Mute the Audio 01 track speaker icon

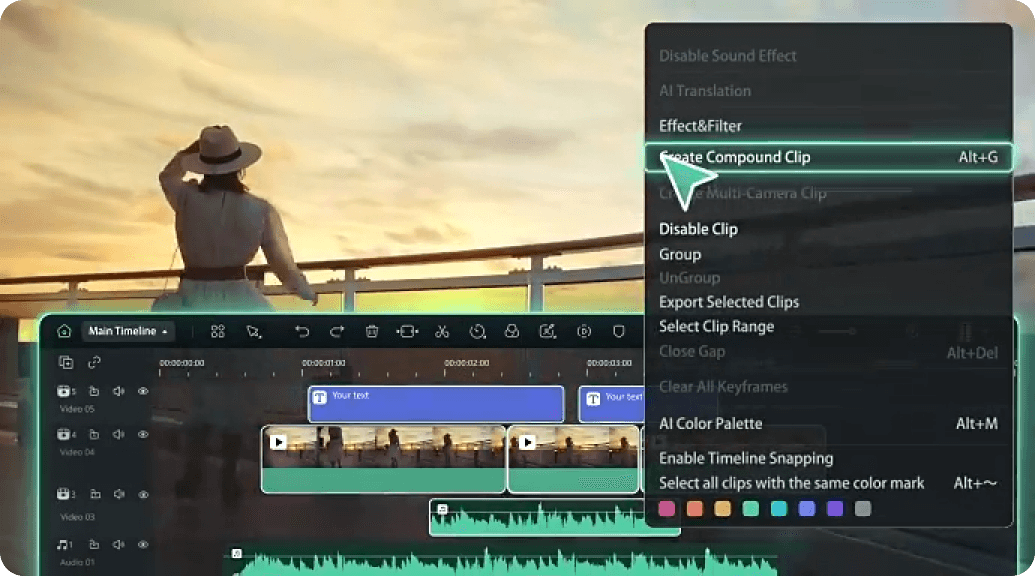point(117,544)
